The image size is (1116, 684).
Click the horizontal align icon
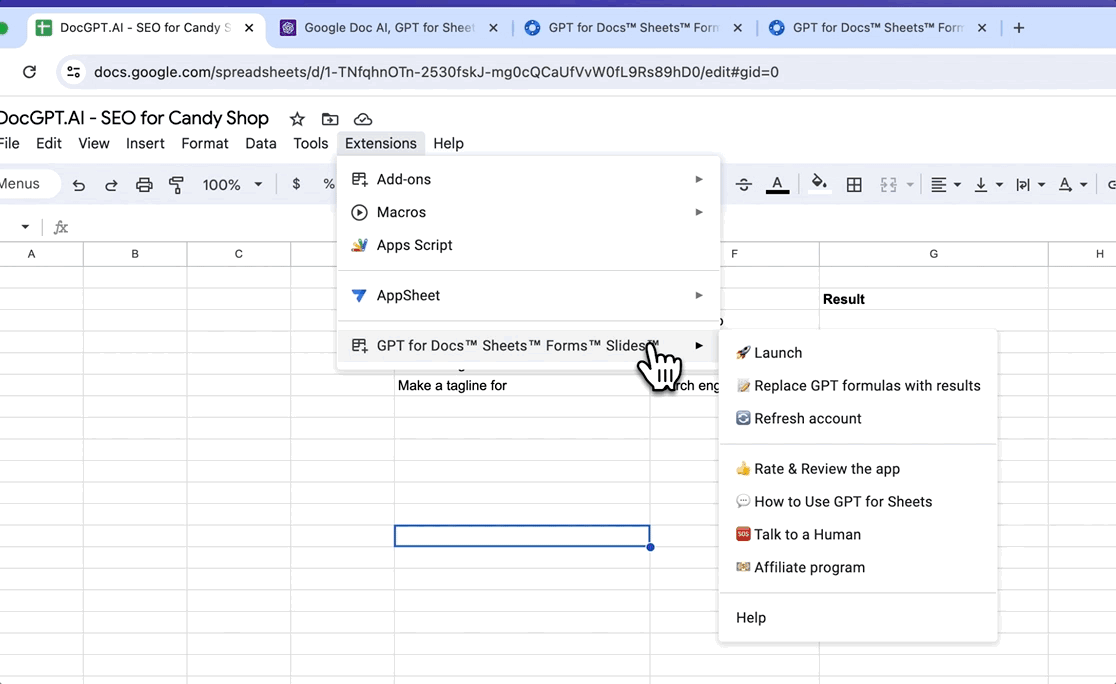point(939,185)
